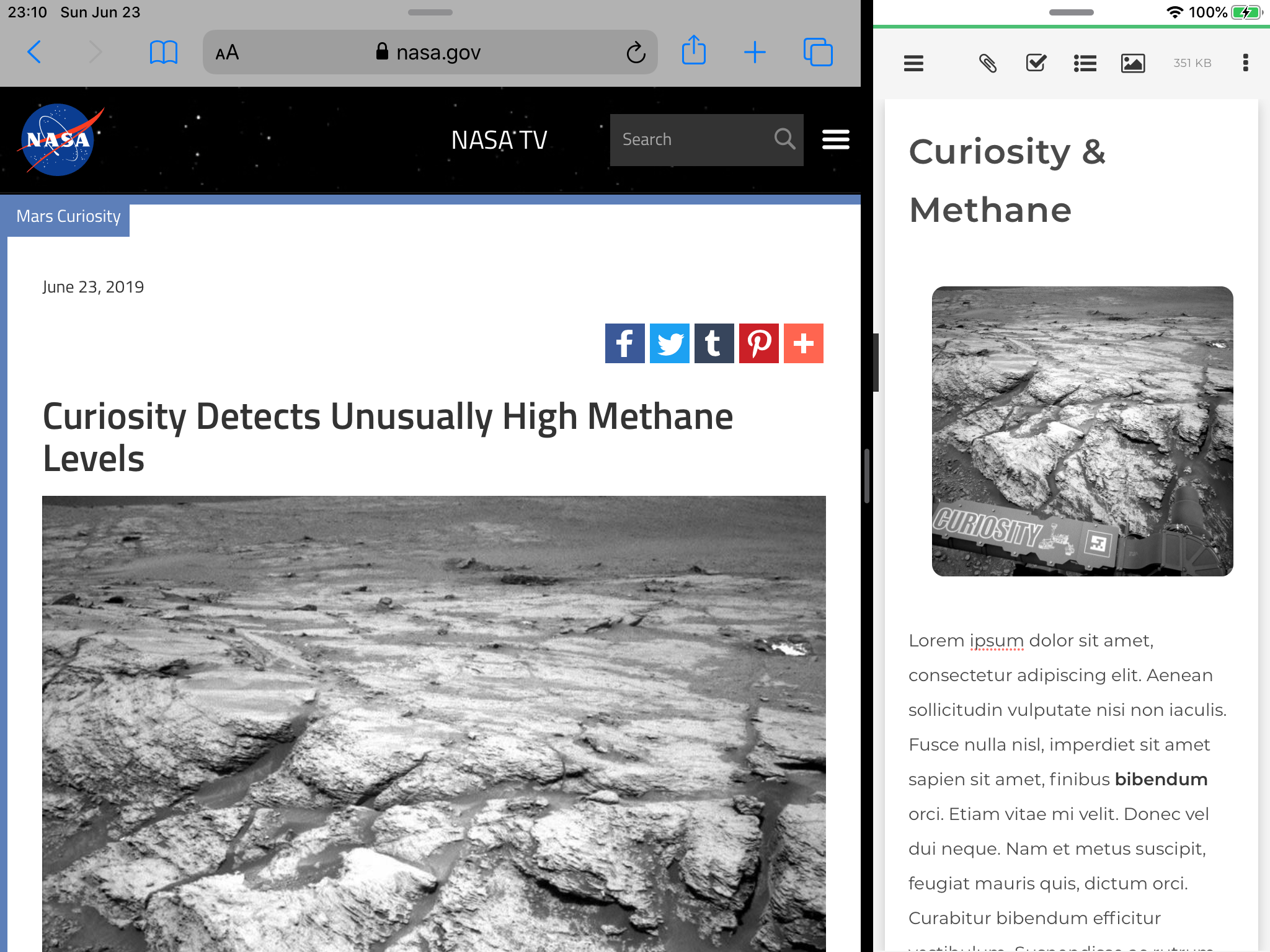This screenshot has height=952, width=1270.
Task: Tap the 351 KB size label
Action: coord(1192,63)
